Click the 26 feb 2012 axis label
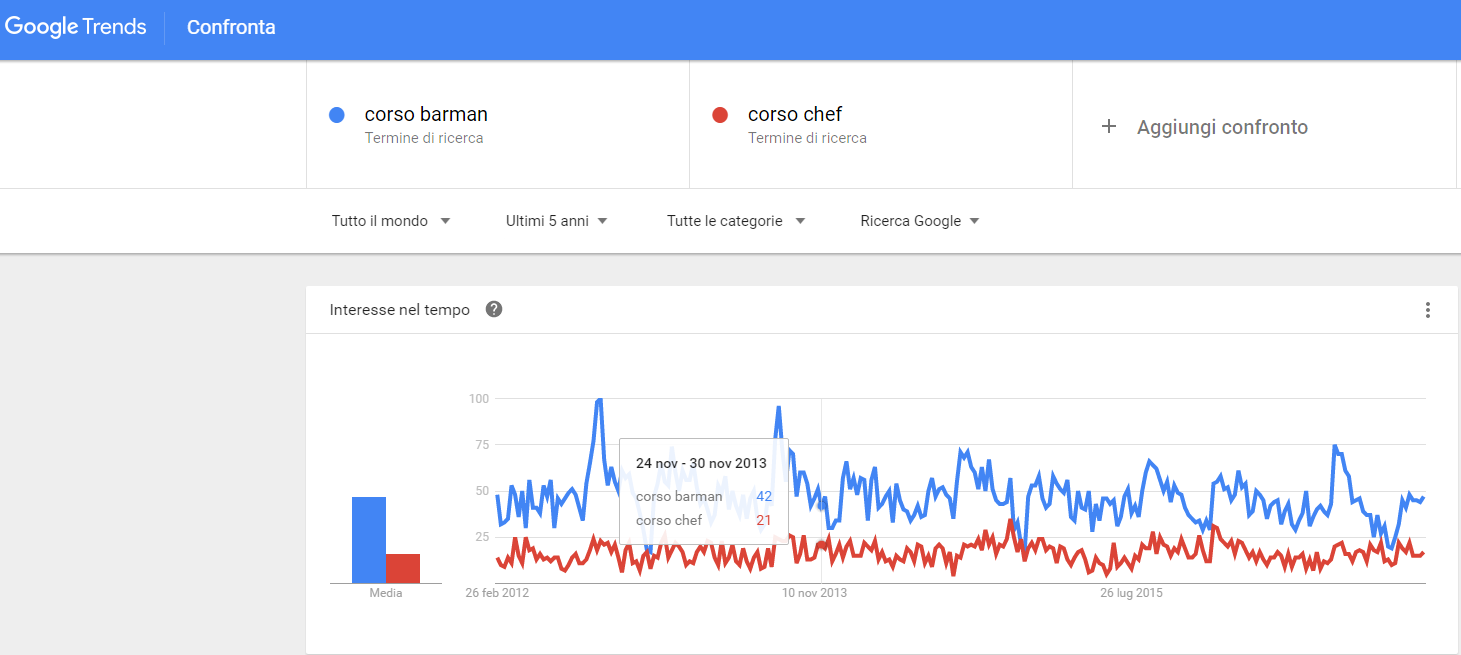The image size is (1461, 655). [497, 593]
